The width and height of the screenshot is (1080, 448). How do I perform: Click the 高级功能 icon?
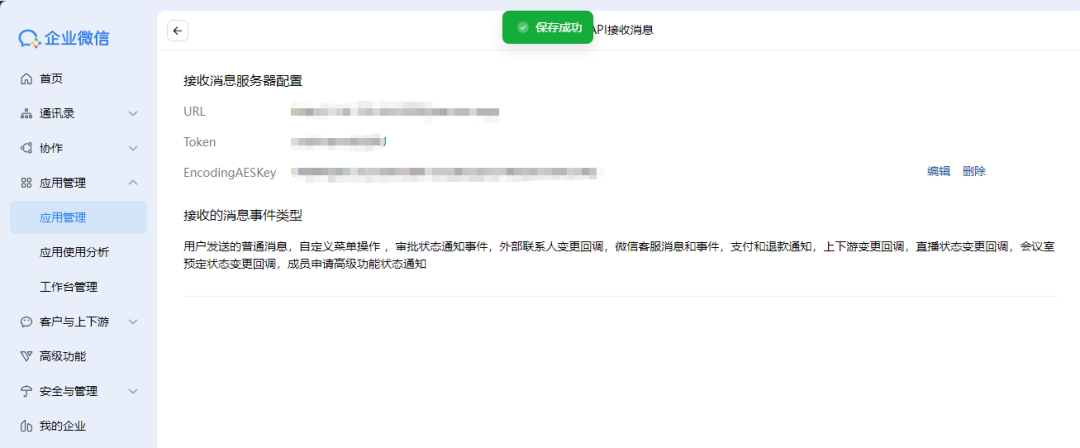click(x=26, y=356)
